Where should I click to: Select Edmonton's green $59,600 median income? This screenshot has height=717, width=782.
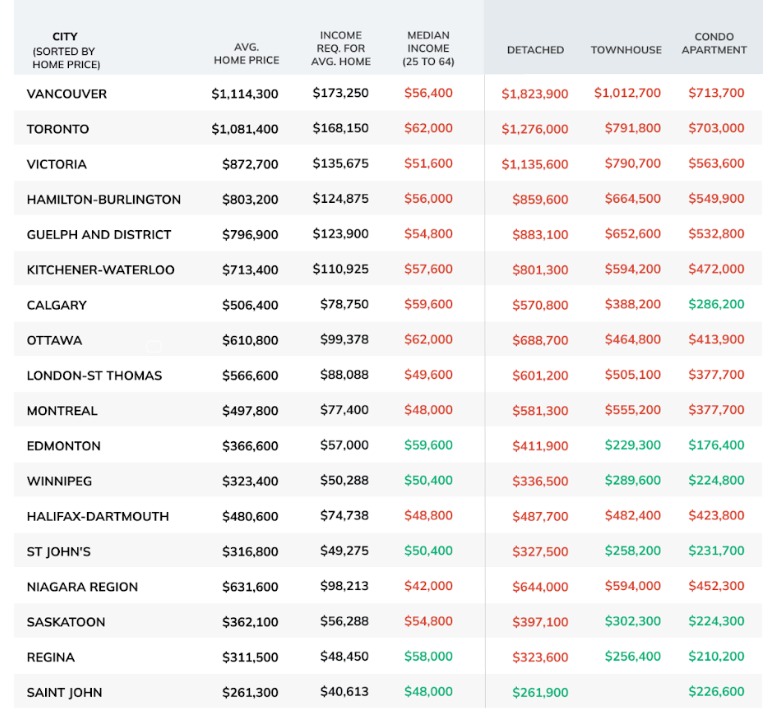(428, 445)
